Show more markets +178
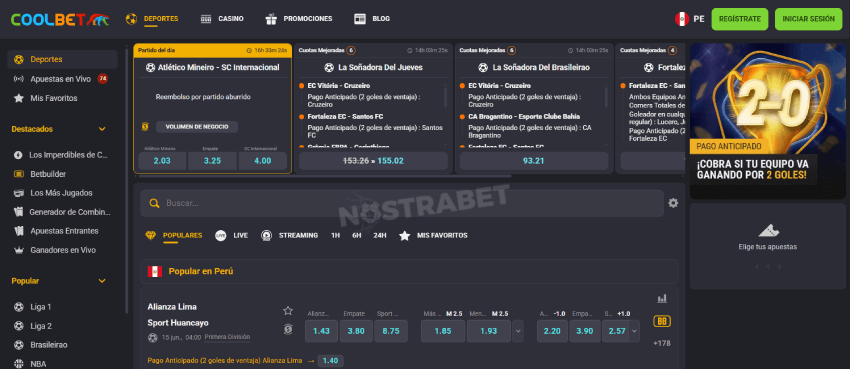Viewport: 850px width, 369px height. pos(662,343)
